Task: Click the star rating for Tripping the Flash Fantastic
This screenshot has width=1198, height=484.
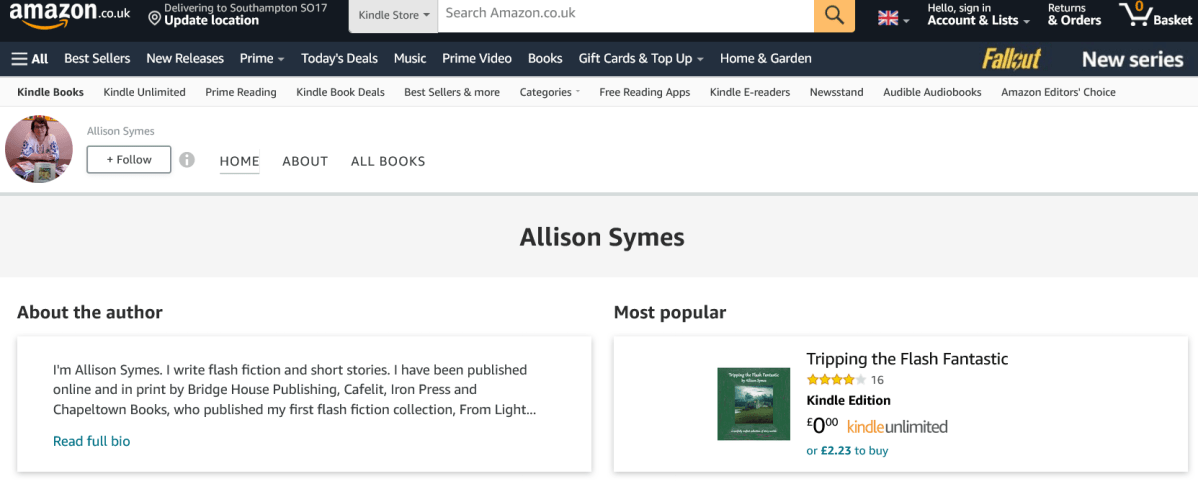Action: 836,380
